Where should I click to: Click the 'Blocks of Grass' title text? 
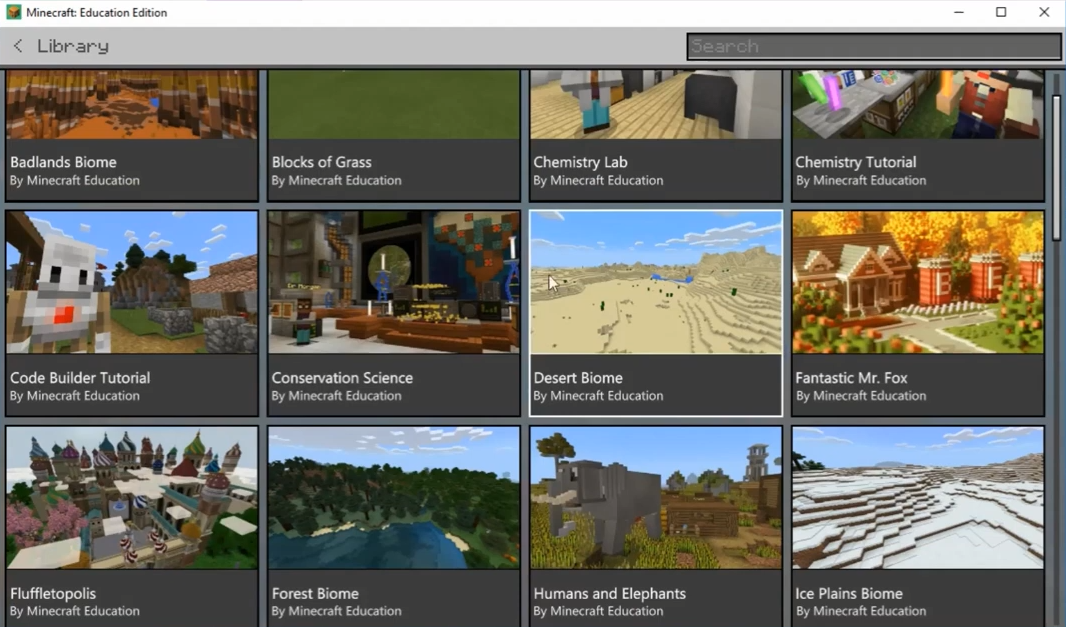point(322,162)
